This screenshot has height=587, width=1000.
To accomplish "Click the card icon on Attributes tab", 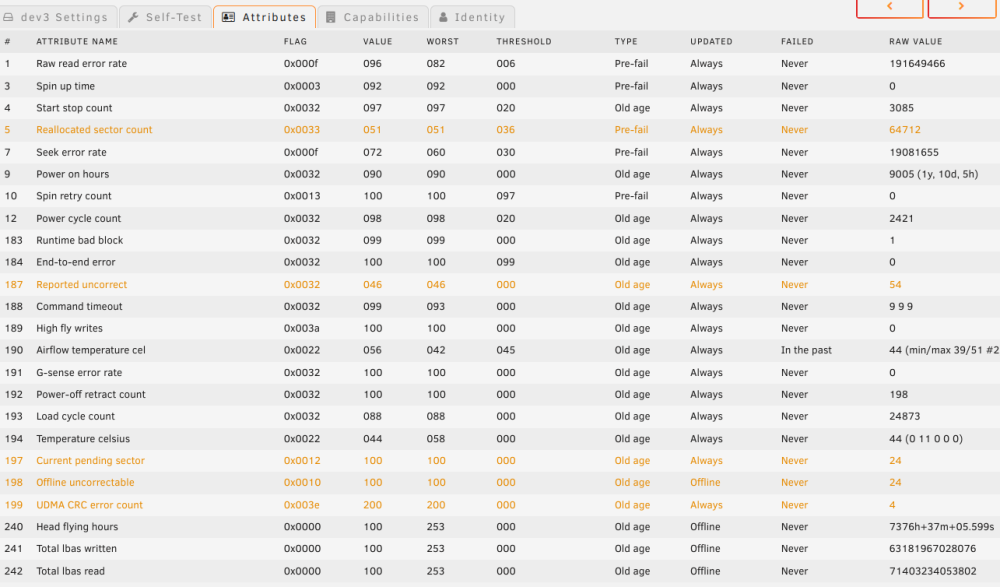I will click(228, 17).
